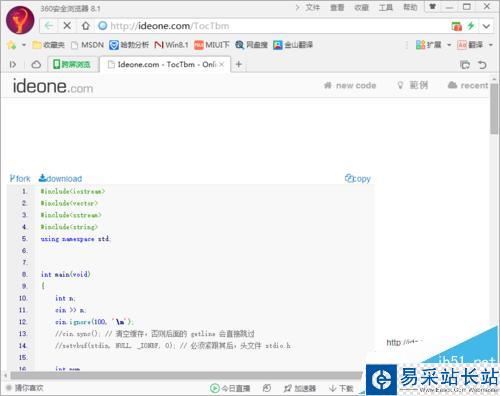Open the MIUI bookmark

[212, 45]
